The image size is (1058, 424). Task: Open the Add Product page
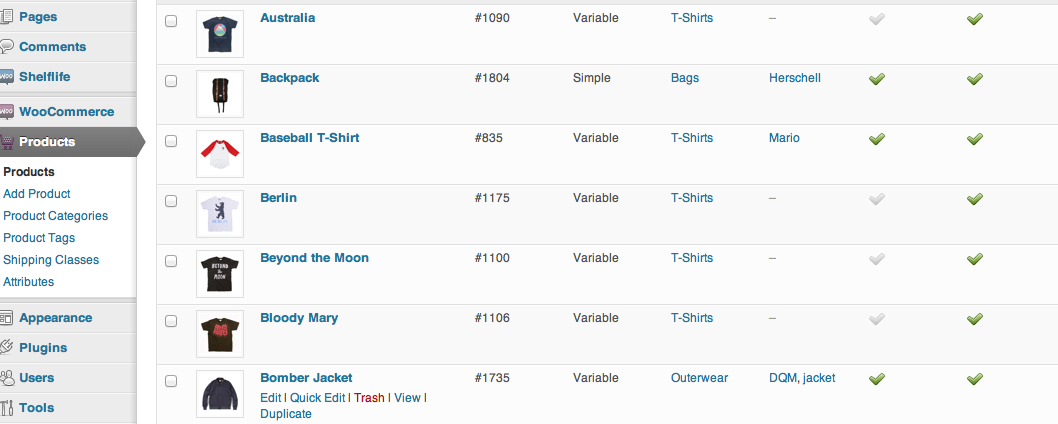pos(37,194)
